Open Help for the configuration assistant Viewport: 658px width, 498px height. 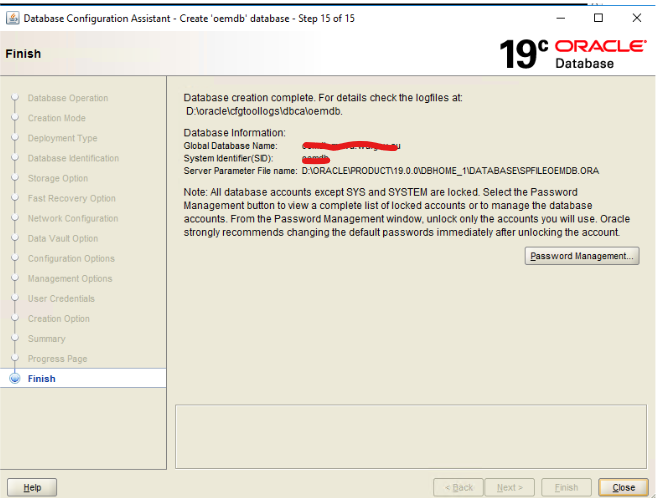31,487
